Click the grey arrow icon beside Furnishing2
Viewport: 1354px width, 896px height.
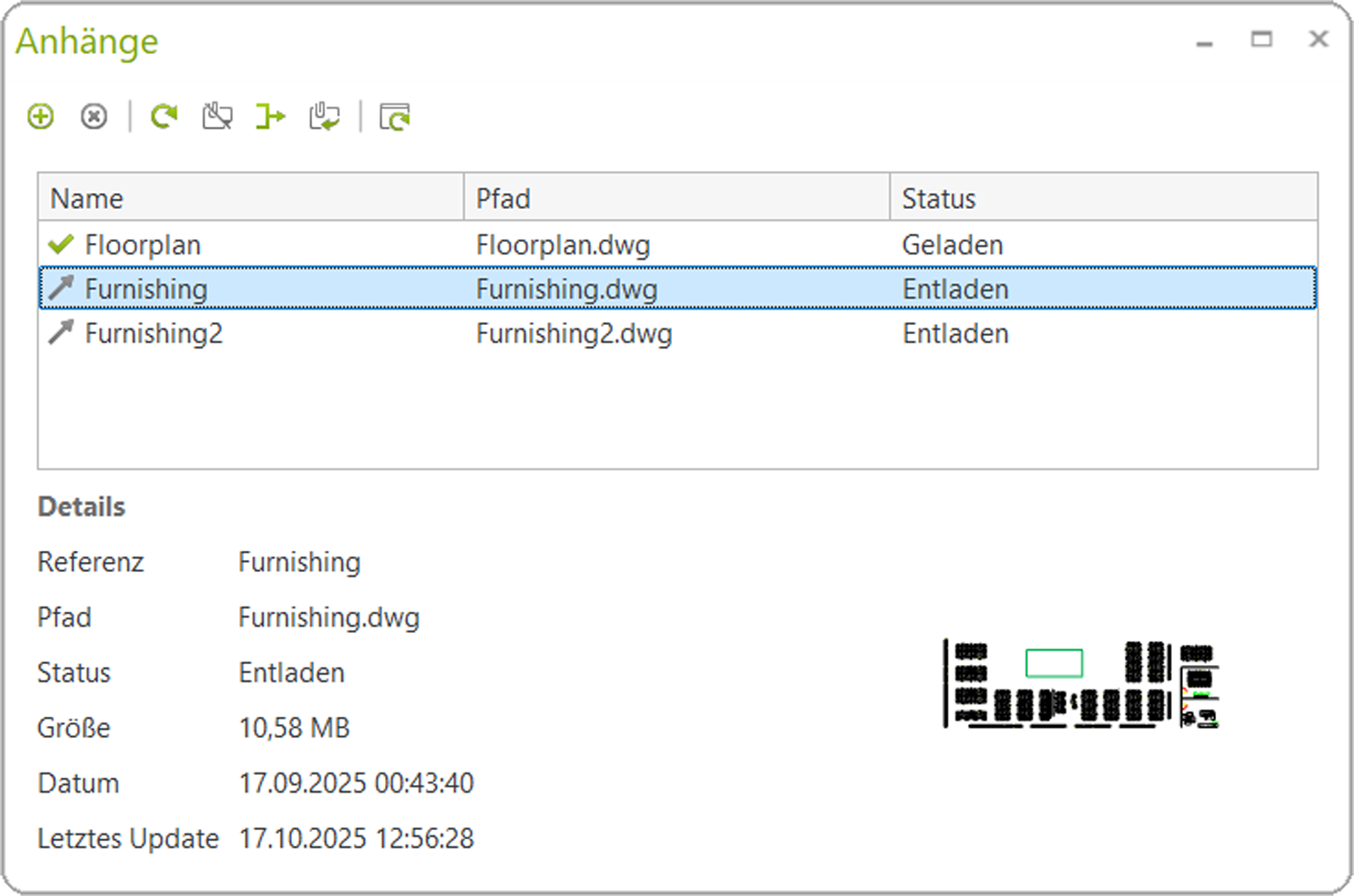[61, 333]
